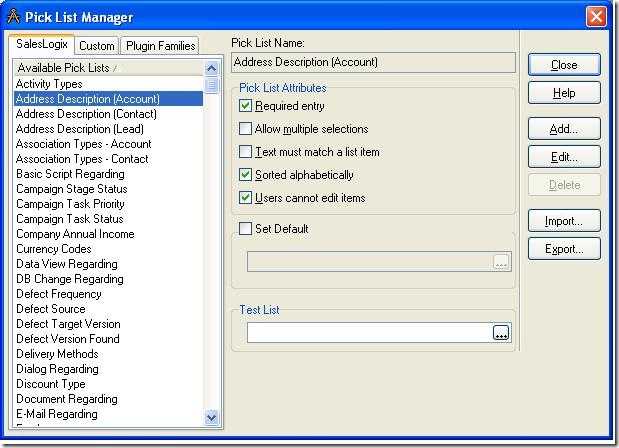Click the scroll down arrow in pick list
Viewport: 619px width, 448px height.
(212, 417)
